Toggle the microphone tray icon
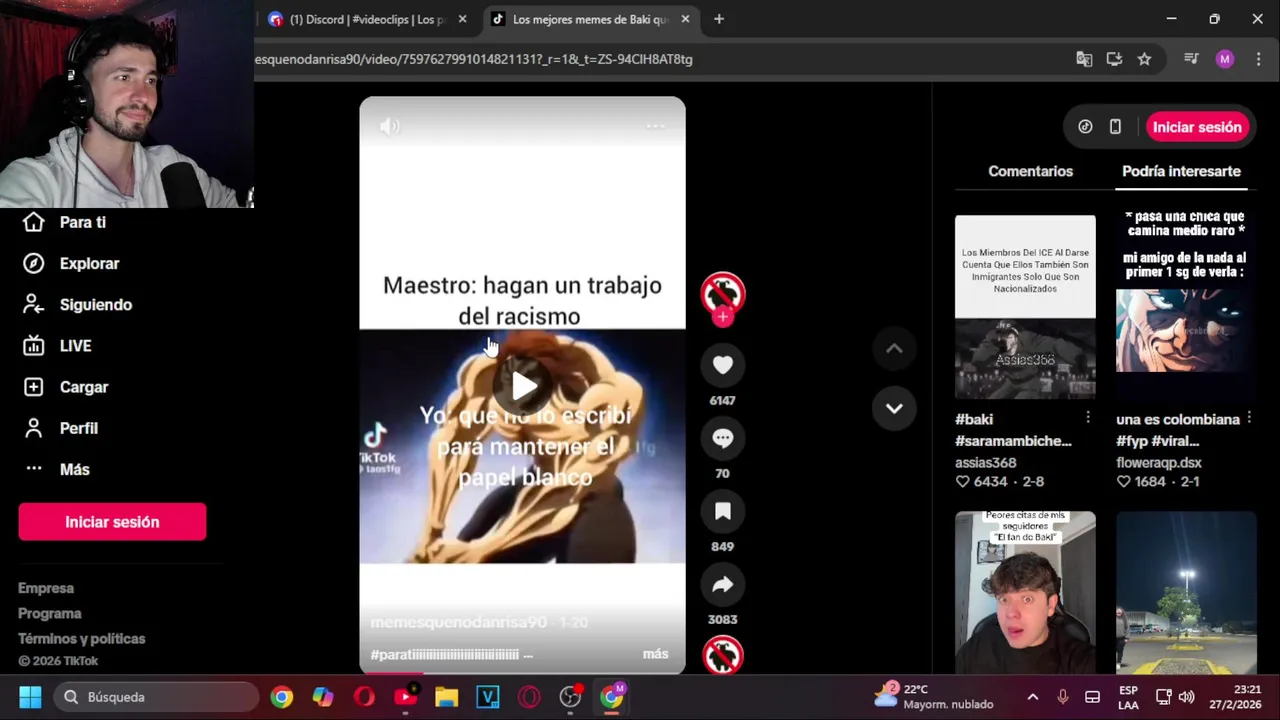The image size is (1280, 720). 1062,697
